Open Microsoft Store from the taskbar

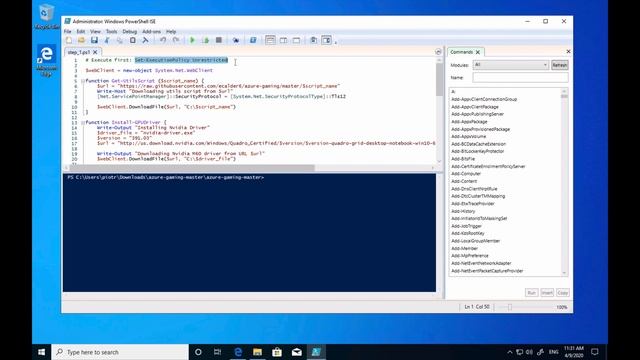[x=277, y=352]
